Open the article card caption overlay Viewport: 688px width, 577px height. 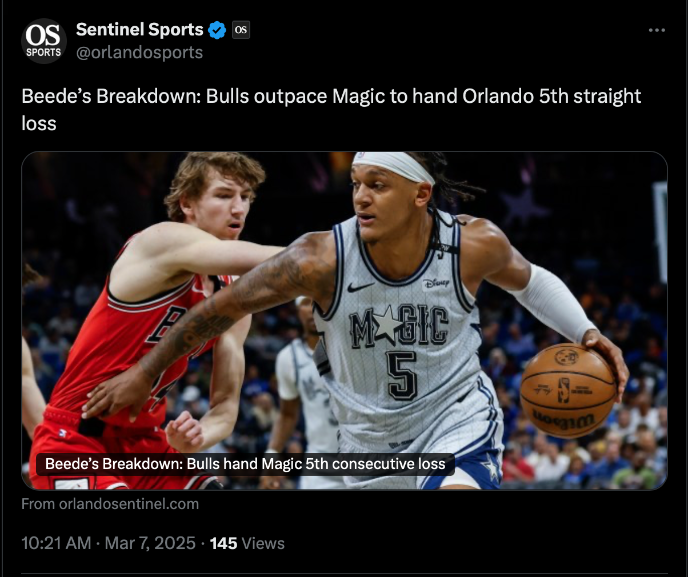pyautogui.click(x=245, y=464)
